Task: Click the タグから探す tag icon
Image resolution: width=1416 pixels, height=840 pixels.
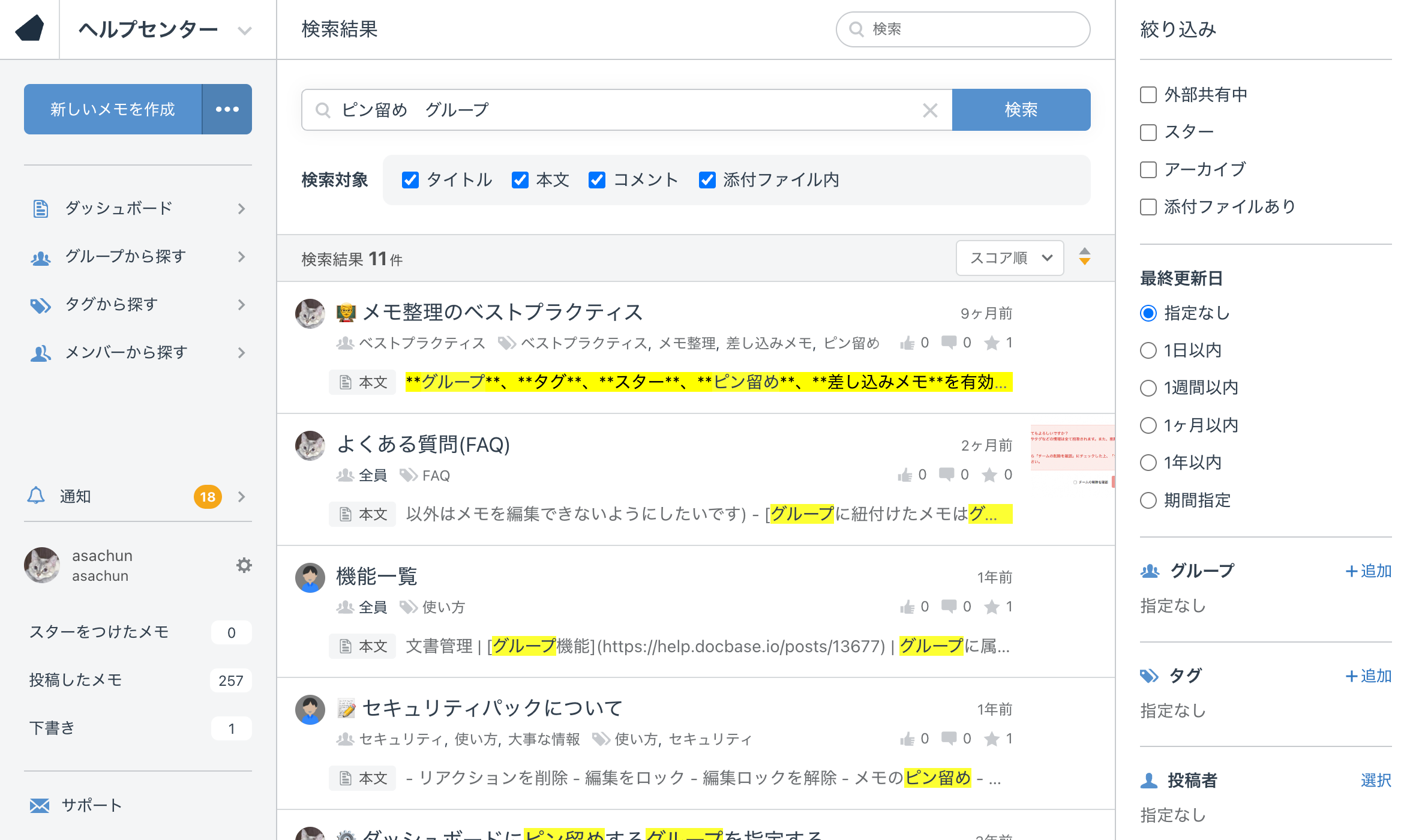Action: click(x=40, y=304)
